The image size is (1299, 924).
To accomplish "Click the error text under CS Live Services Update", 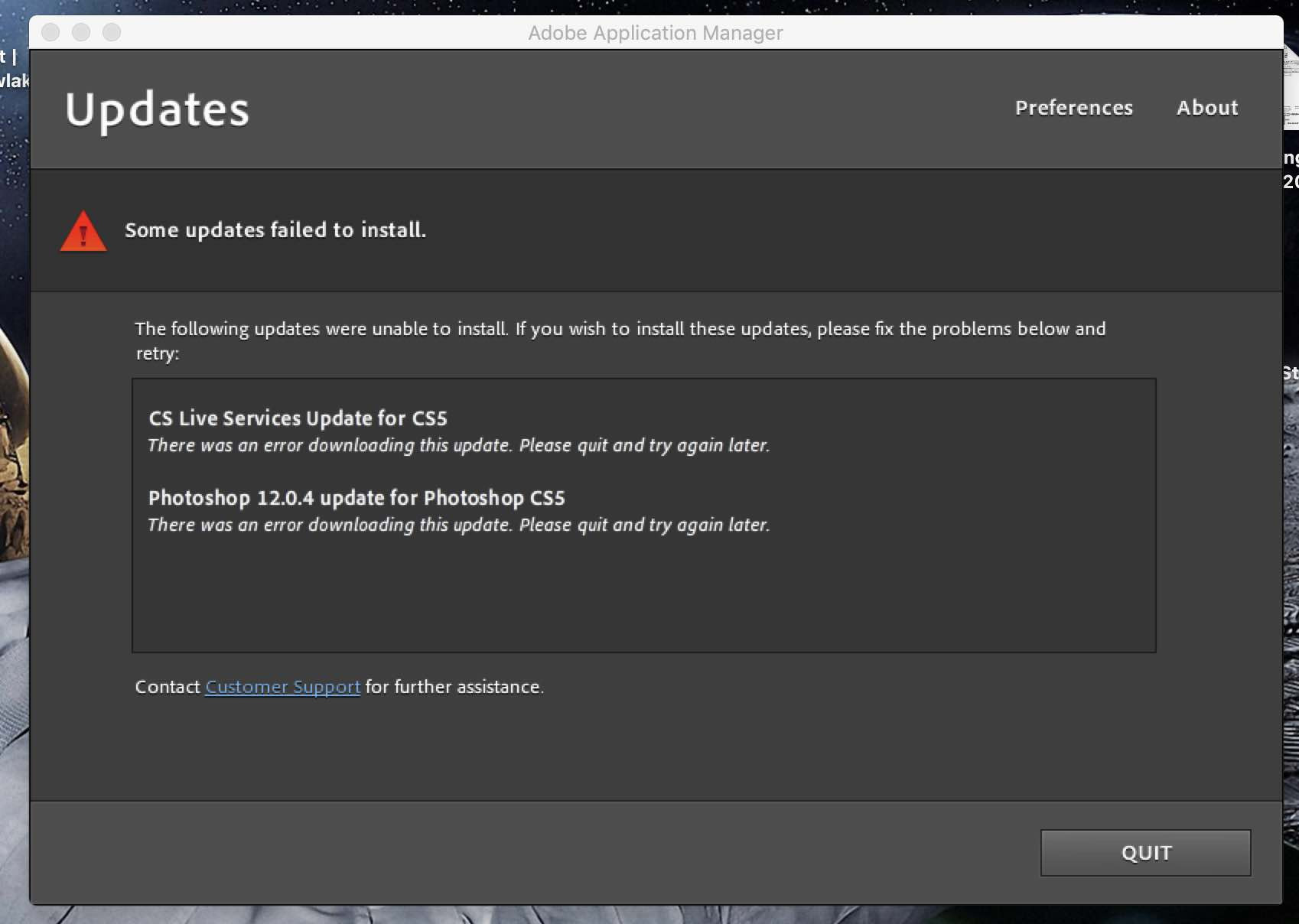I will 459,446.
